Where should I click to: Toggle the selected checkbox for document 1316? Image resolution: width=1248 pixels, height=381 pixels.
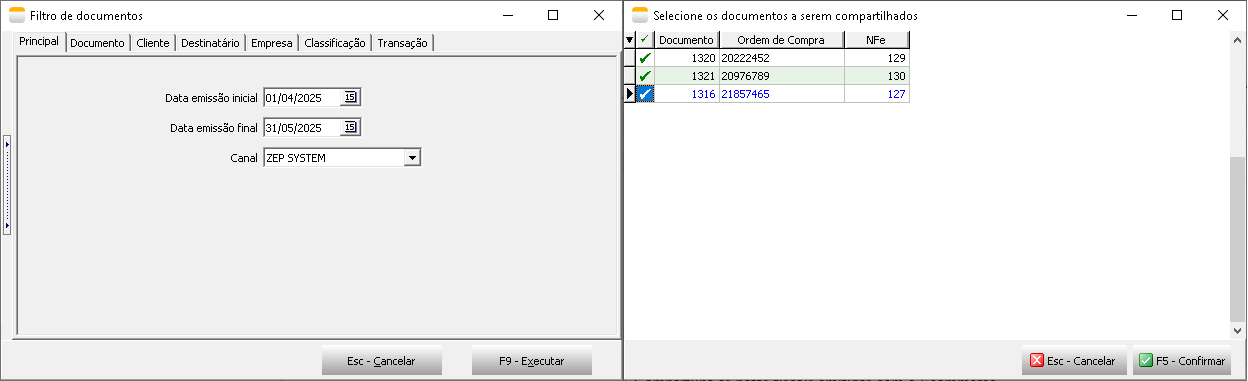click(x=645, y=94)
